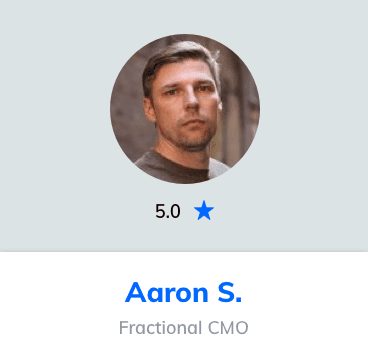
Task: Click the Fractional CMO job title
Action: pyautogui.click(x=184, y=328)
